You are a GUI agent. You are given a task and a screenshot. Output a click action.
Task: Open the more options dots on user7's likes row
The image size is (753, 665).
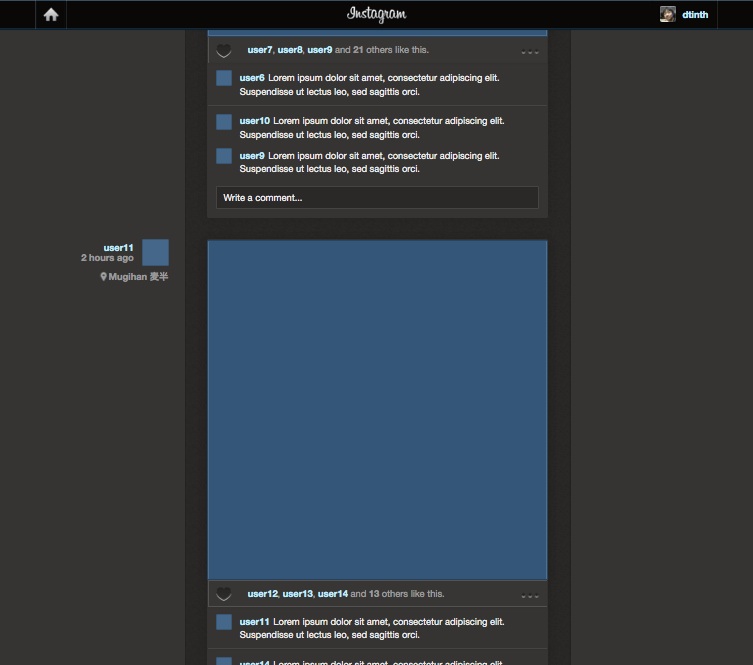530,52
